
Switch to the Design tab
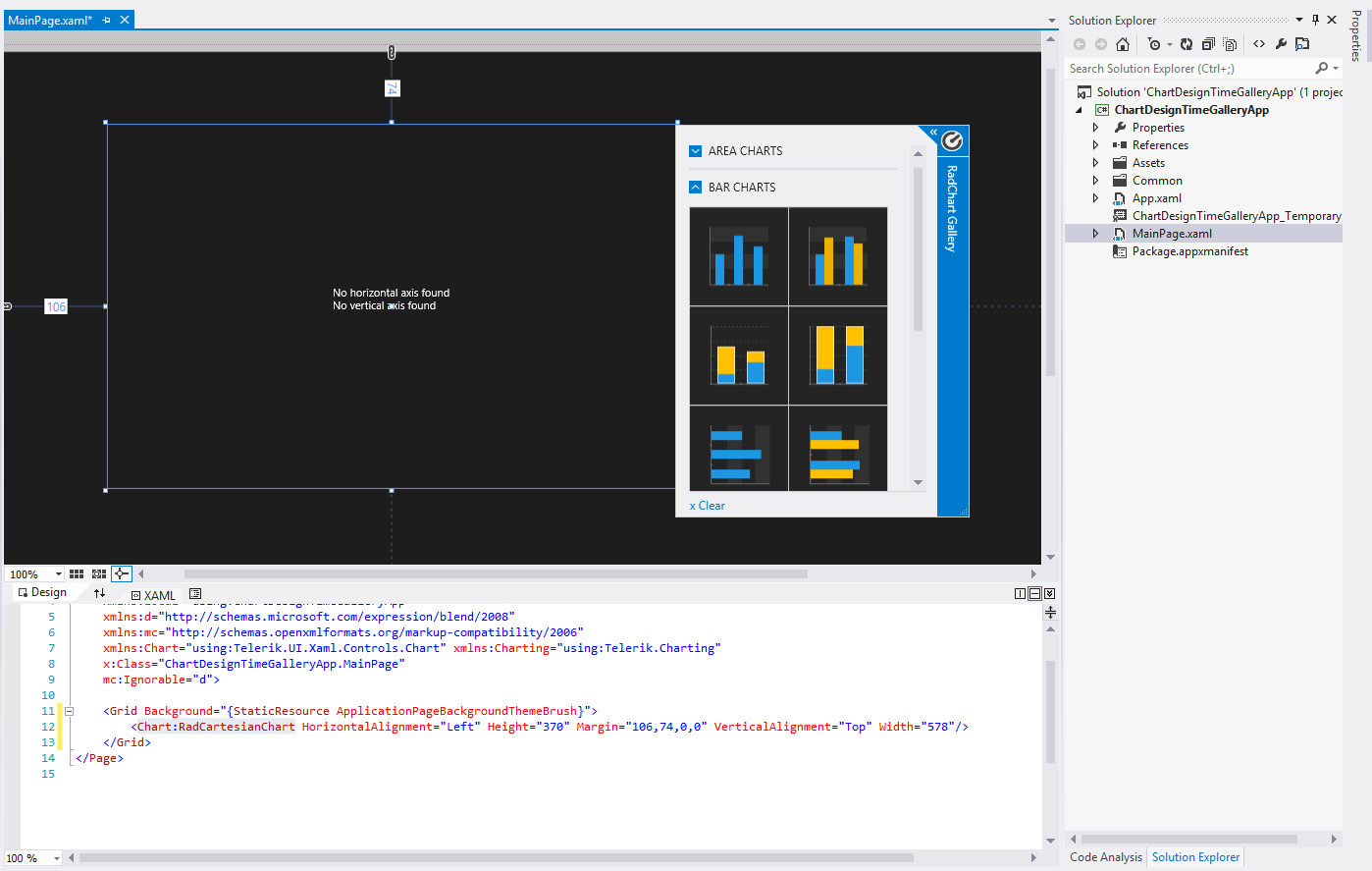(x=42, y=592)
